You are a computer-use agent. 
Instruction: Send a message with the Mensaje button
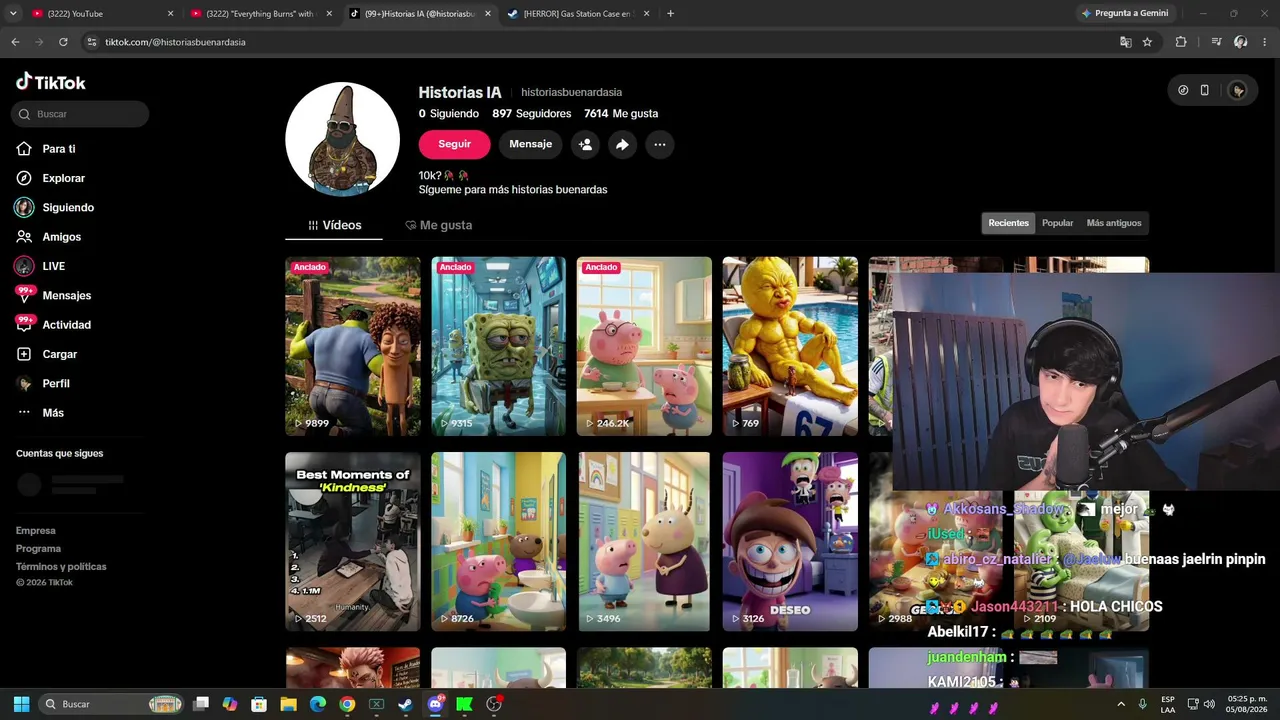pyautogui.click(x=530, y=144)
